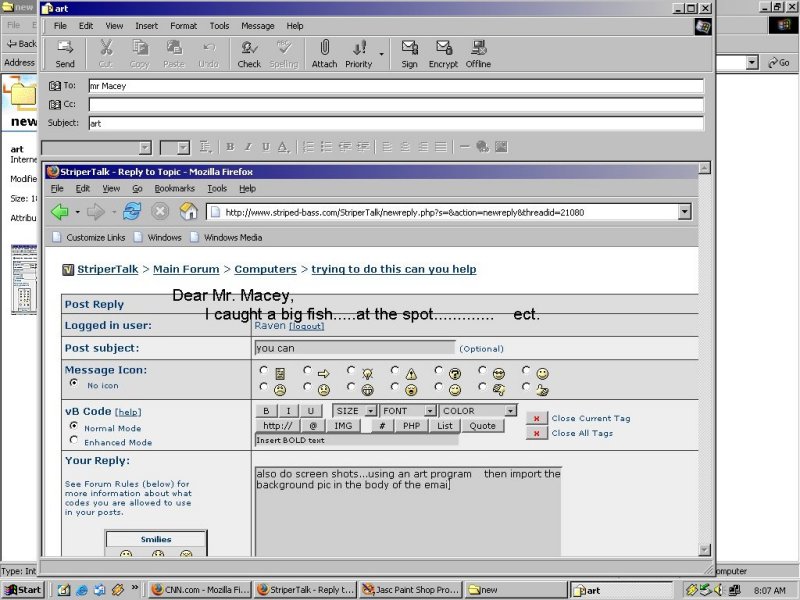The image size is (800, 600).
Task: Expand the COLOR dropdown
Action: pos(477,411)
